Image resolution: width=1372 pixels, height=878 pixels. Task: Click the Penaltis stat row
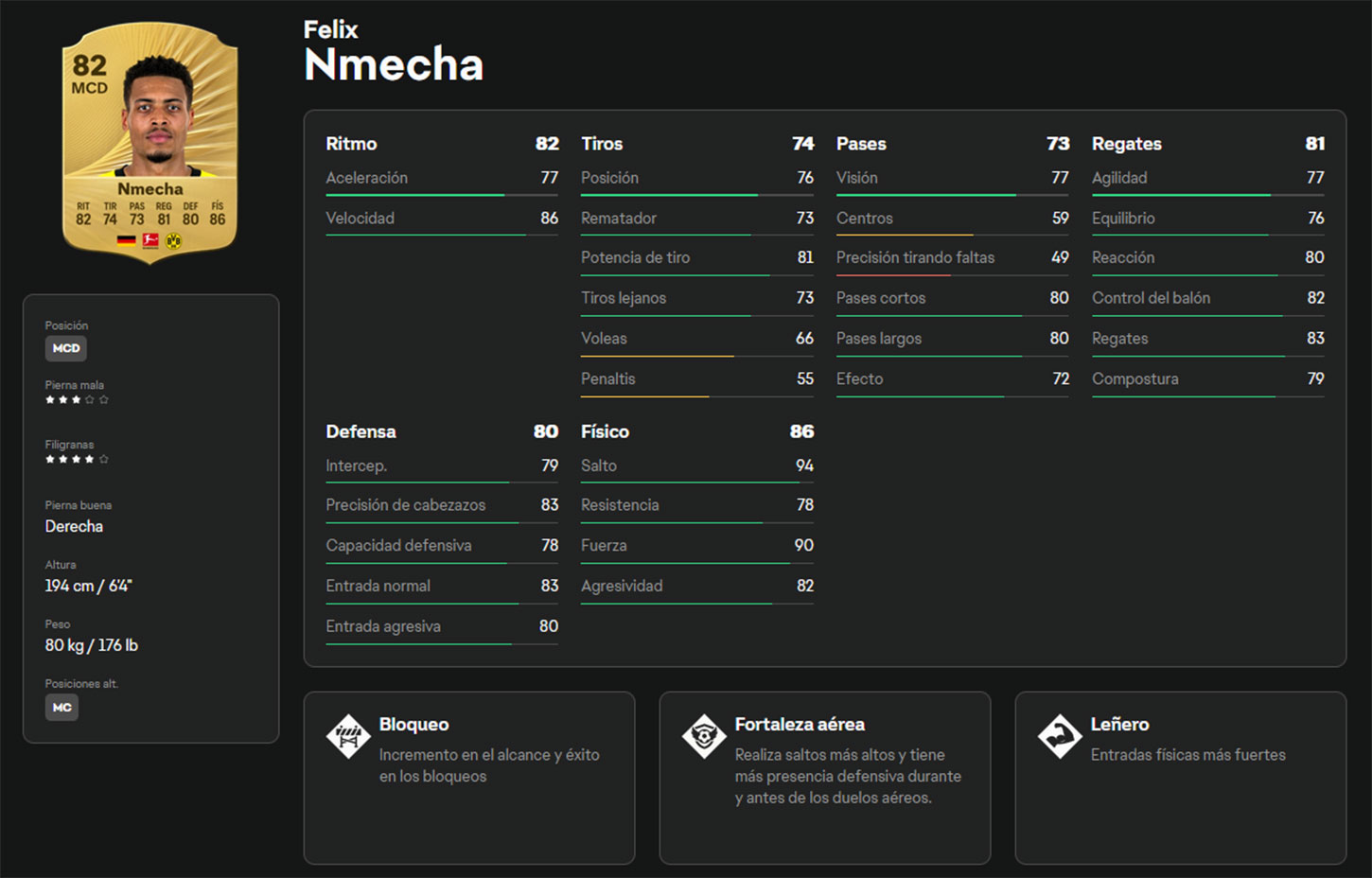tap(696, 378)
